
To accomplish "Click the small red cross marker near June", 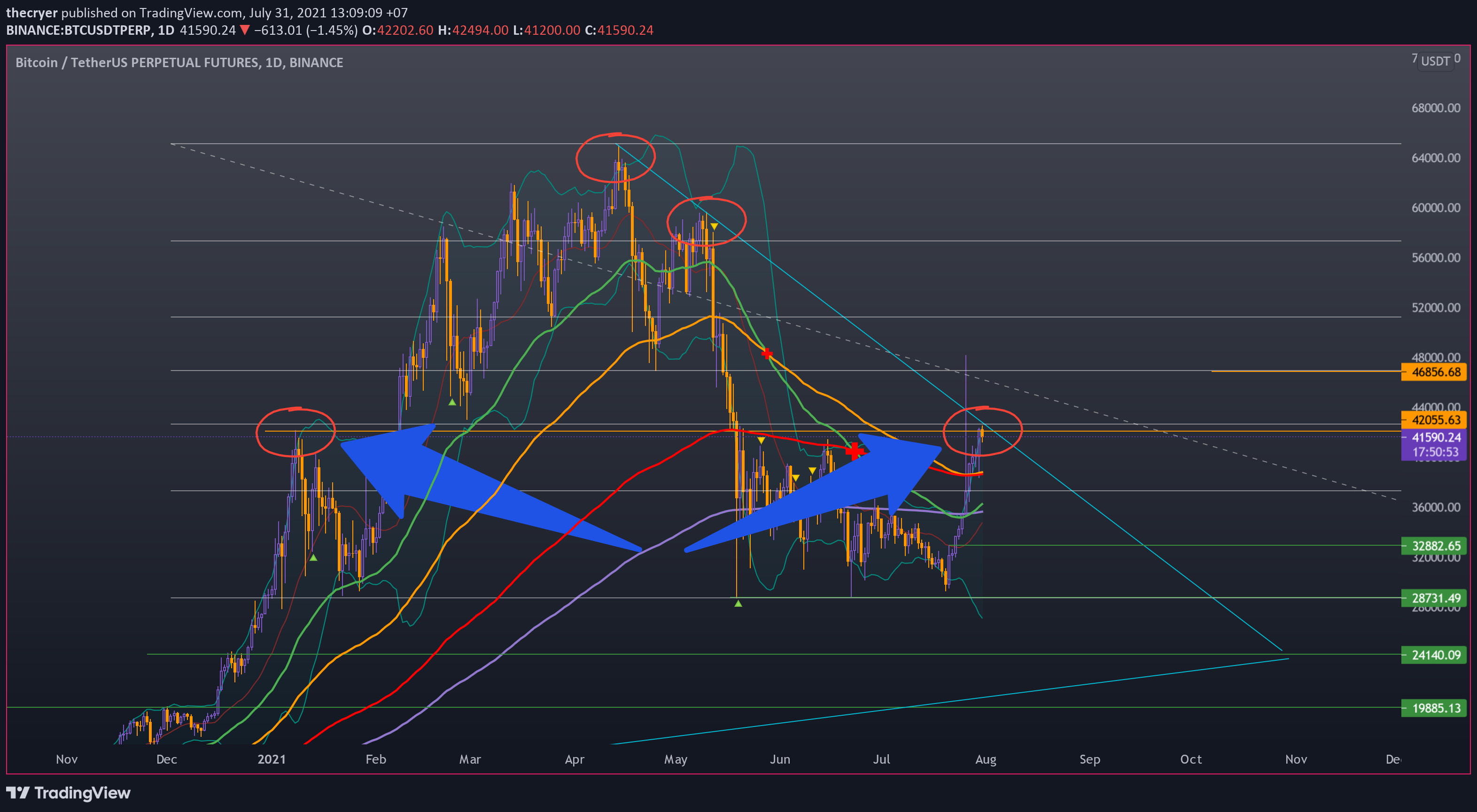I will [x=767, y=354].
